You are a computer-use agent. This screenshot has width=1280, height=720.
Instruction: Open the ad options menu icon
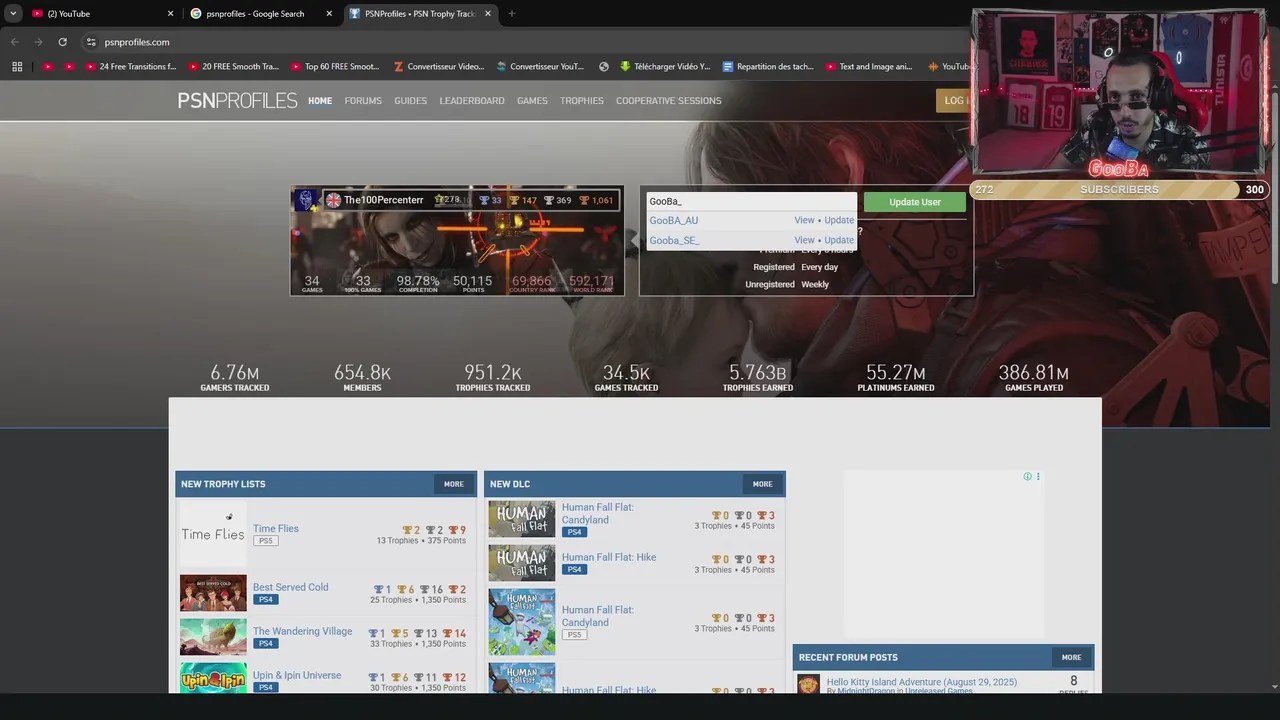tap(1038, 477)
